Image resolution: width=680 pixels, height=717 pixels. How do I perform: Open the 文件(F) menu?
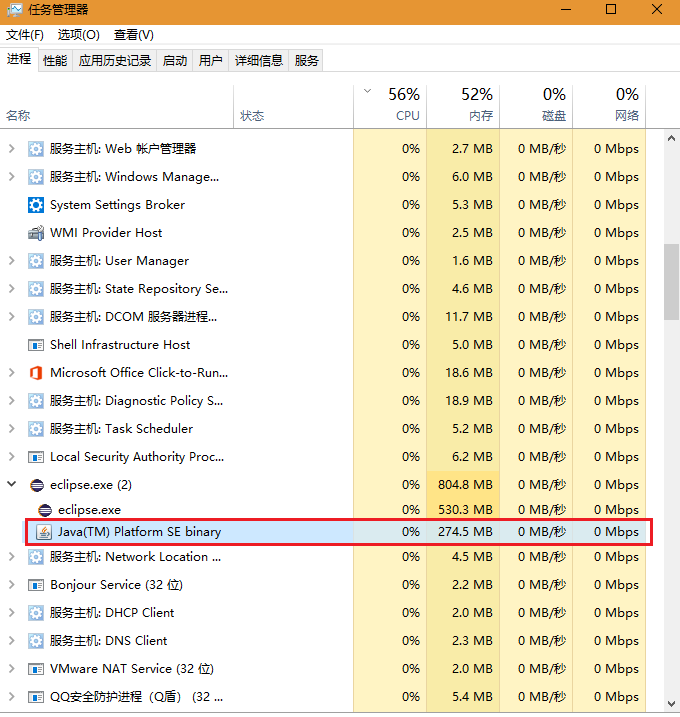[x=25, y=35]
